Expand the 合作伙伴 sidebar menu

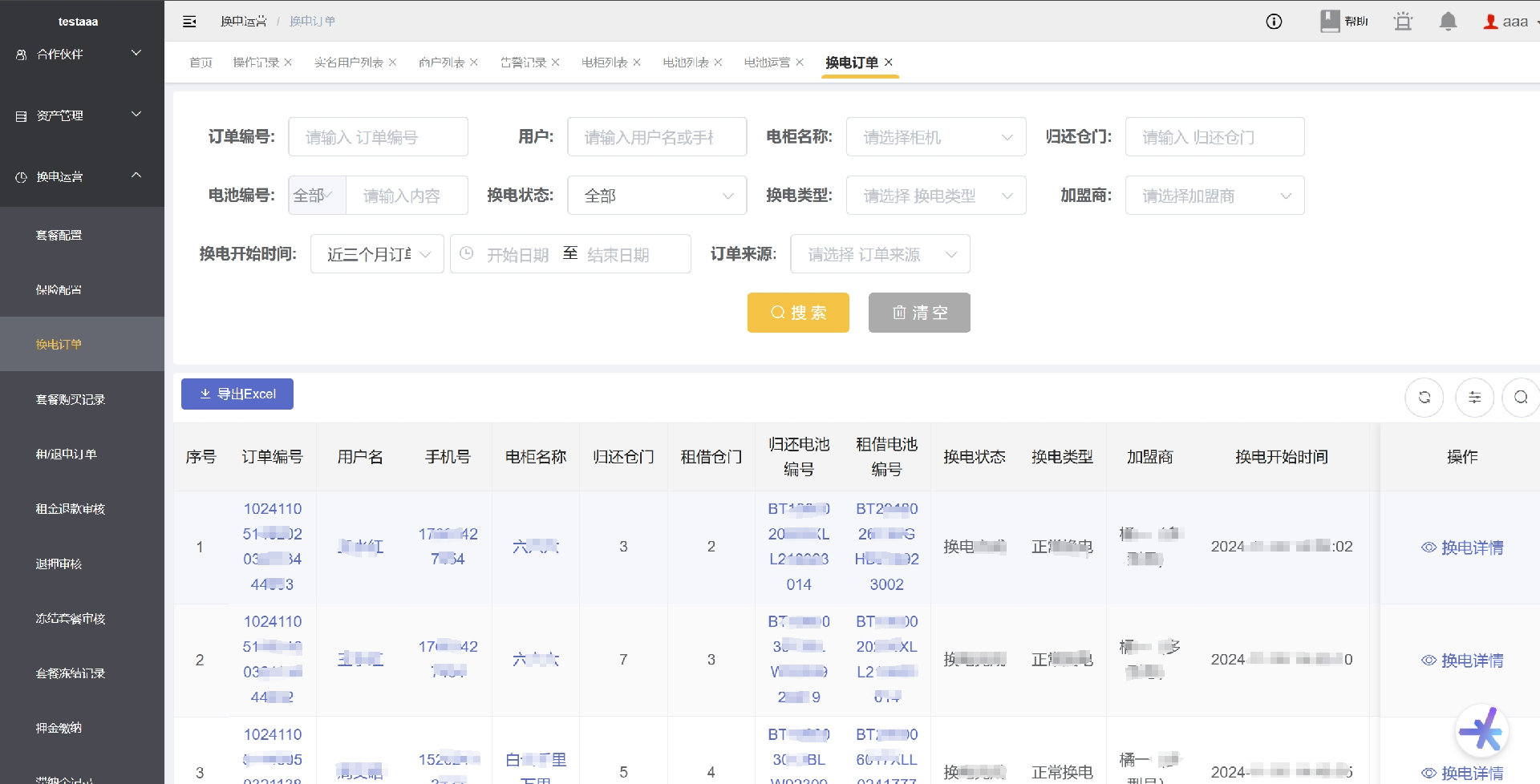click(x=82, y=54)
